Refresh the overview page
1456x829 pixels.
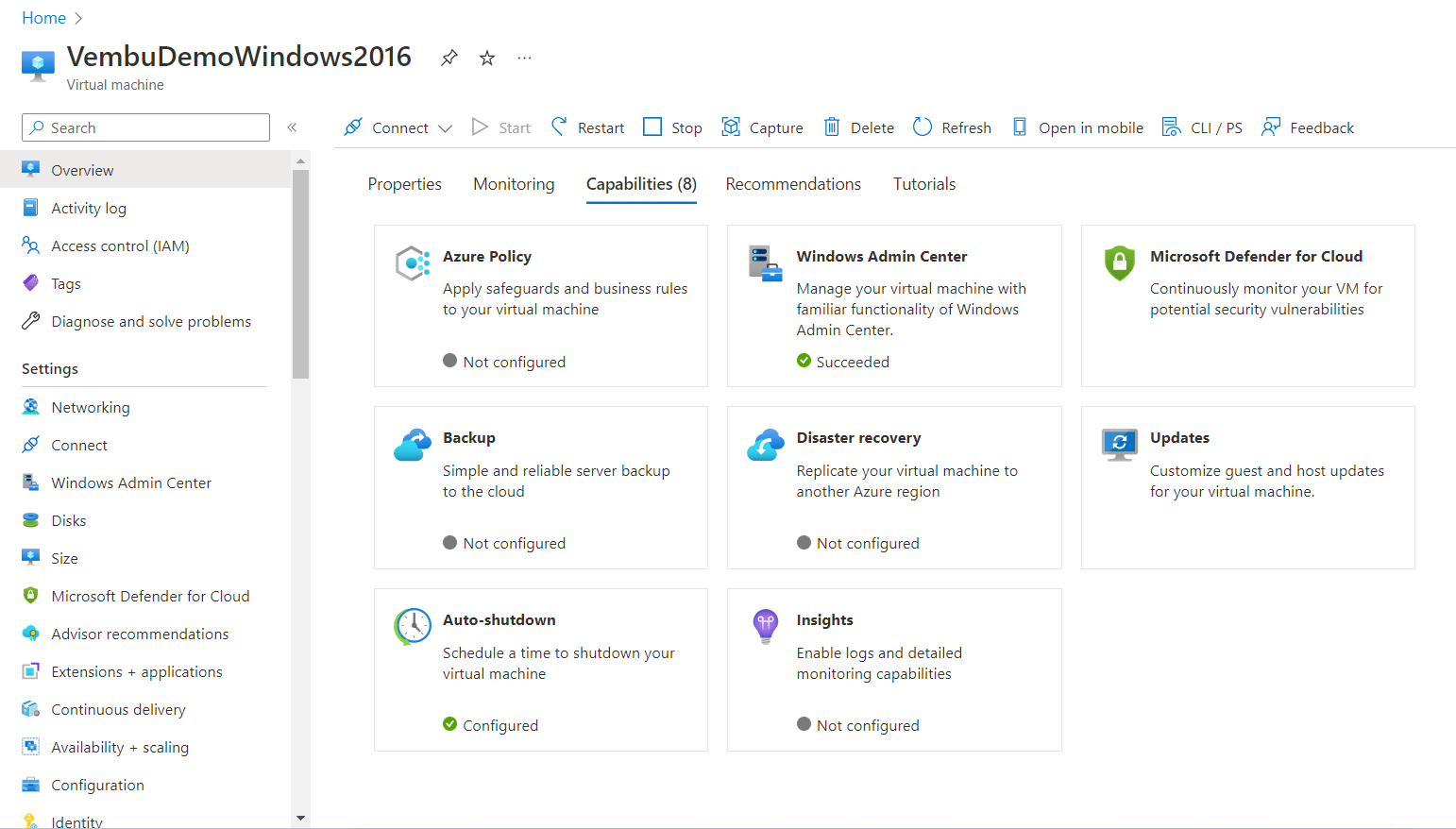[952, 127]
